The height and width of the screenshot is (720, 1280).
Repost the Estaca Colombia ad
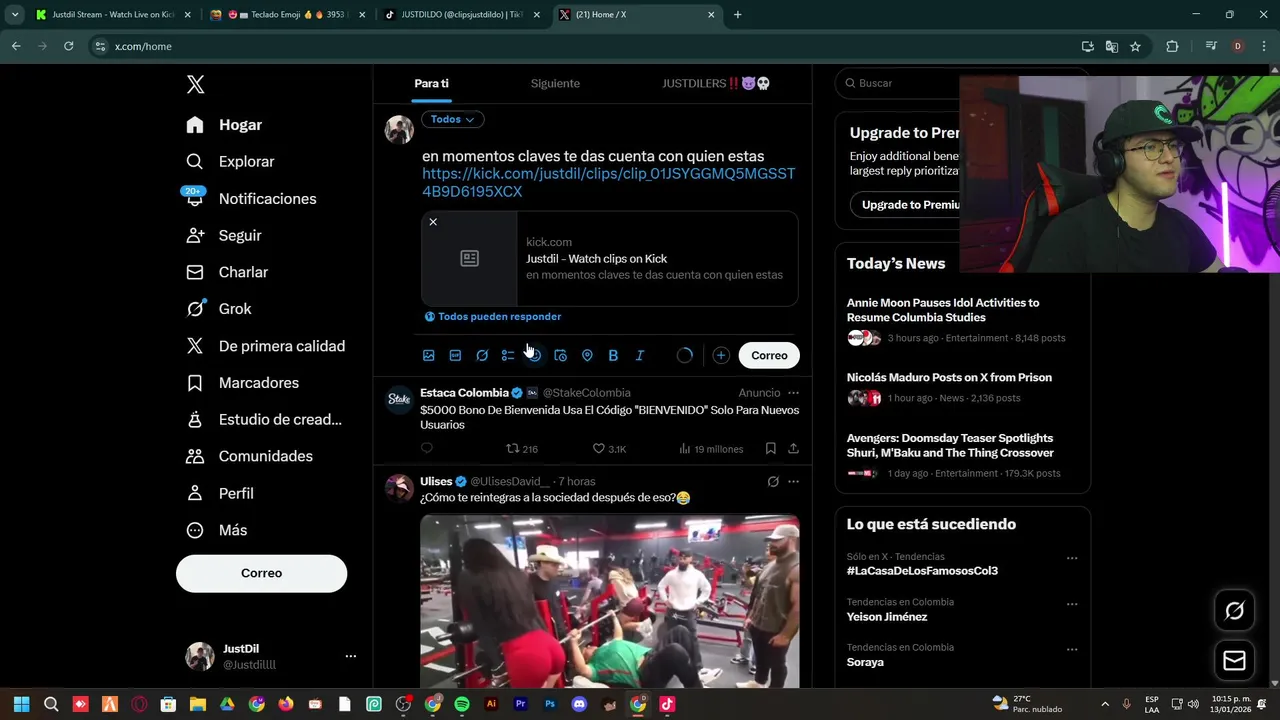pos(521,449)
